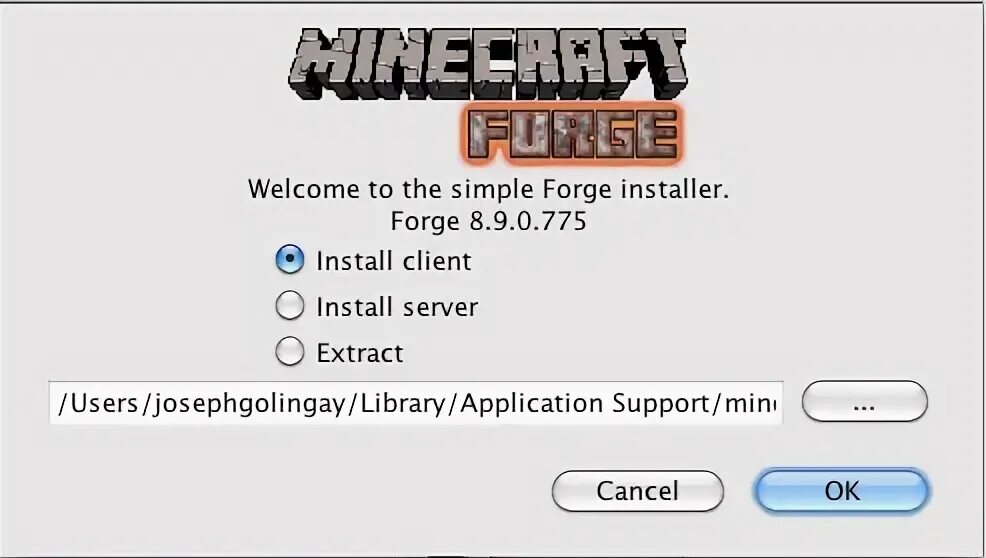Viewport: 986px width, 558px height.
Task: Confirm installation with the OK button
Action: point(842,491)
